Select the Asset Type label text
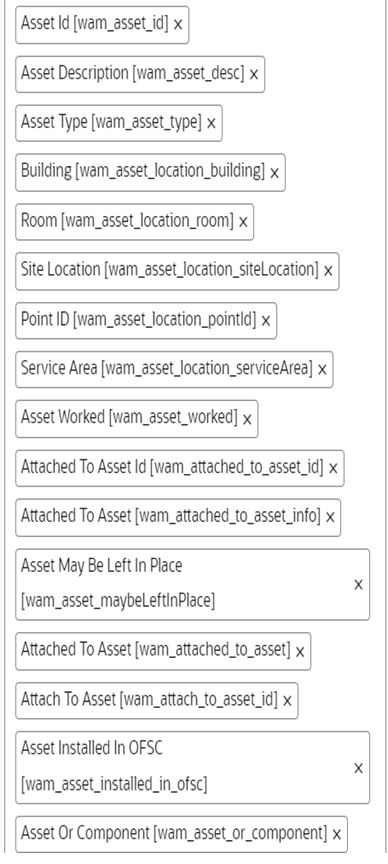Screen dimensions: 388x864 [x=111, y=122]
